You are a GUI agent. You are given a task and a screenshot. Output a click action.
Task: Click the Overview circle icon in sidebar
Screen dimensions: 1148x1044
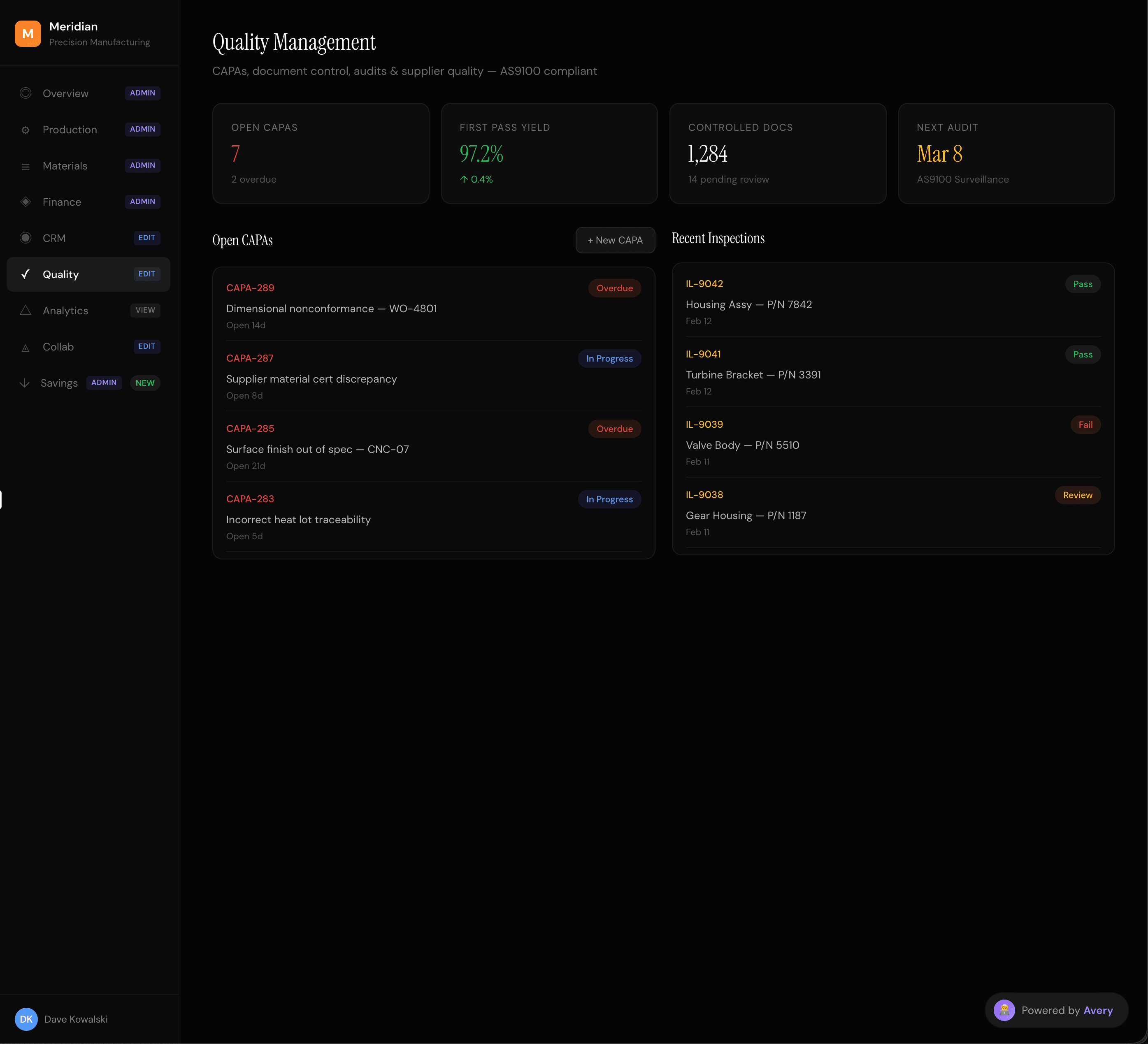click(26, 93)
